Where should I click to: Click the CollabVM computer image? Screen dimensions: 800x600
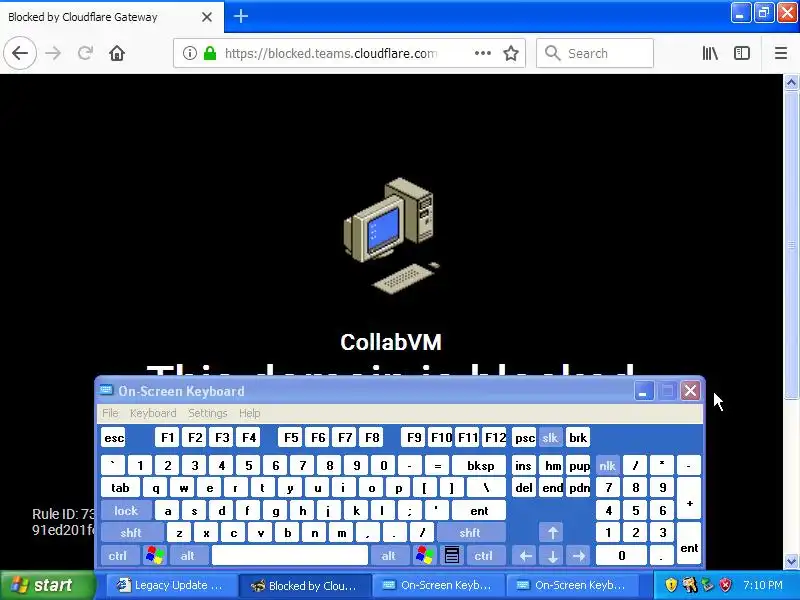[x=391, y=236]
